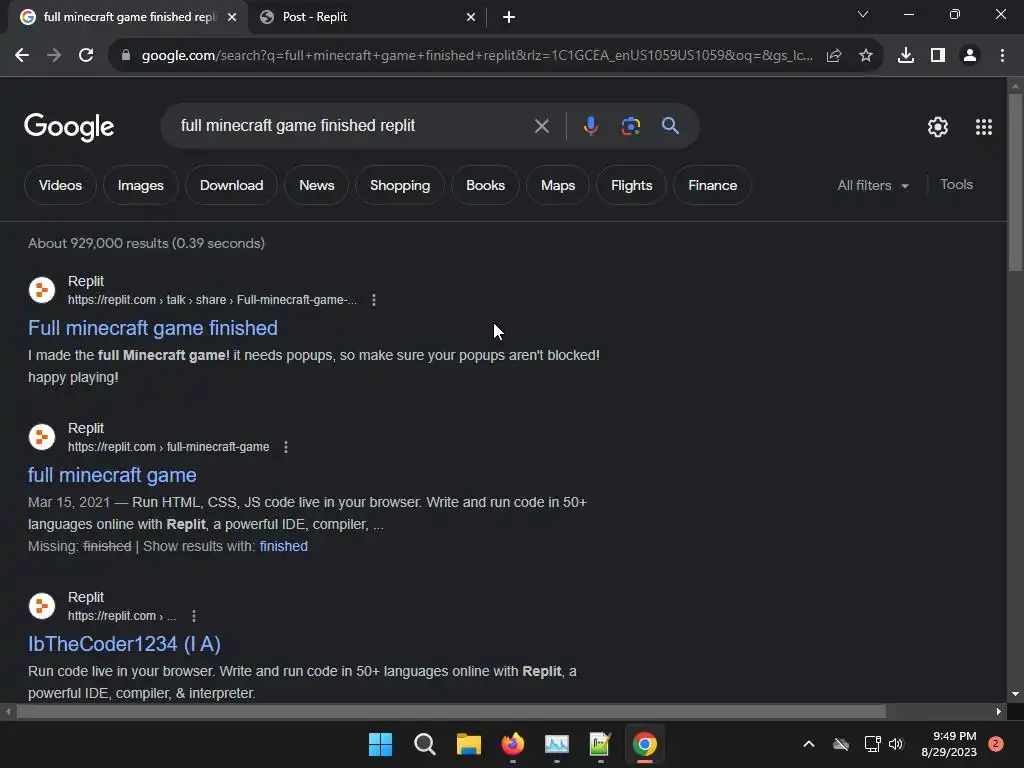This screenshot has height=768, width=1024.
Task: Click the vertical scrollbar down arrow
Action: click(1015, 694)
